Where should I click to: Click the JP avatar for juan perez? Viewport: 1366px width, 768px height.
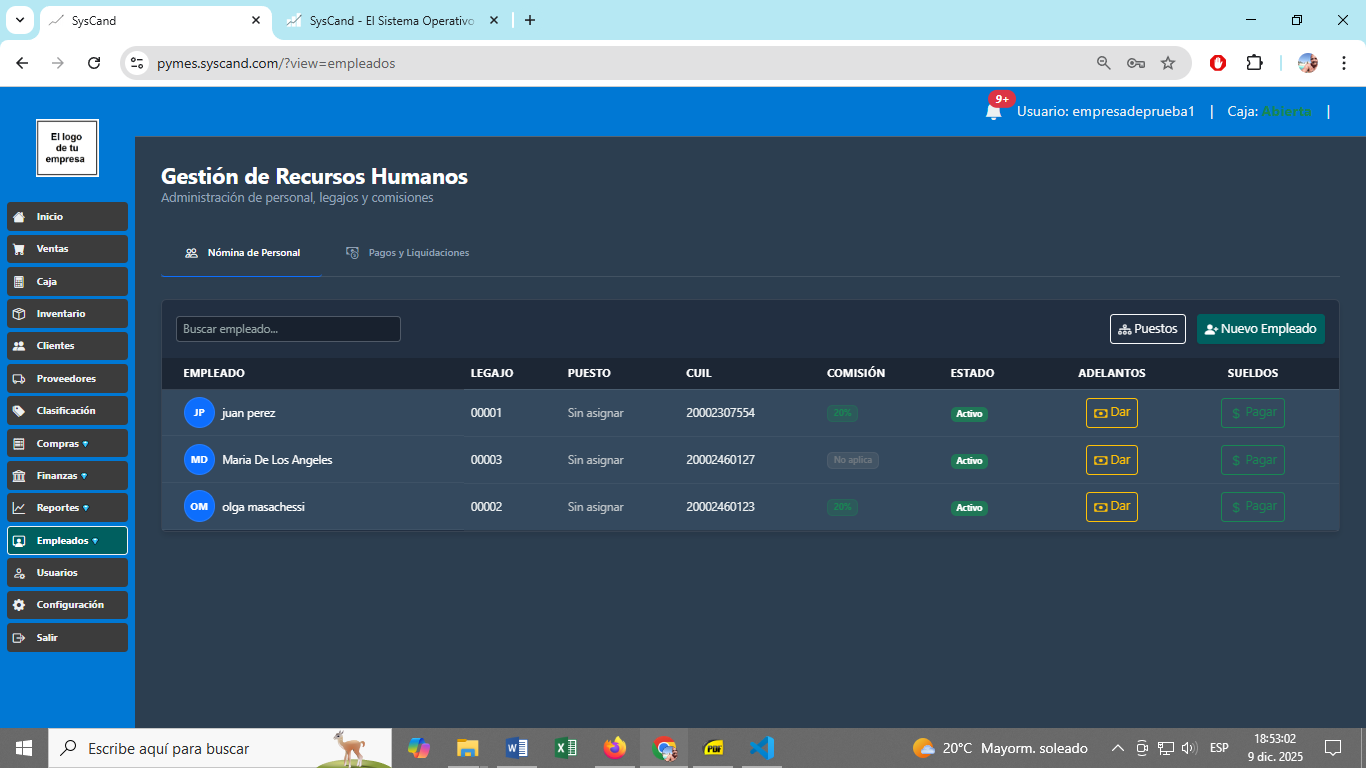click(199, 413)
